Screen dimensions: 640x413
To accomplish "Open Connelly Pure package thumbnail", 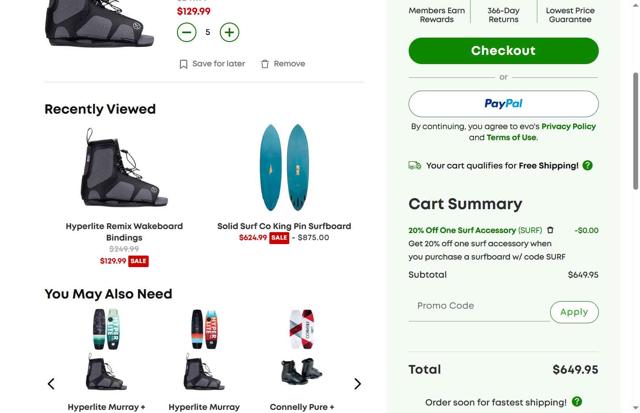I will [301, 348].
